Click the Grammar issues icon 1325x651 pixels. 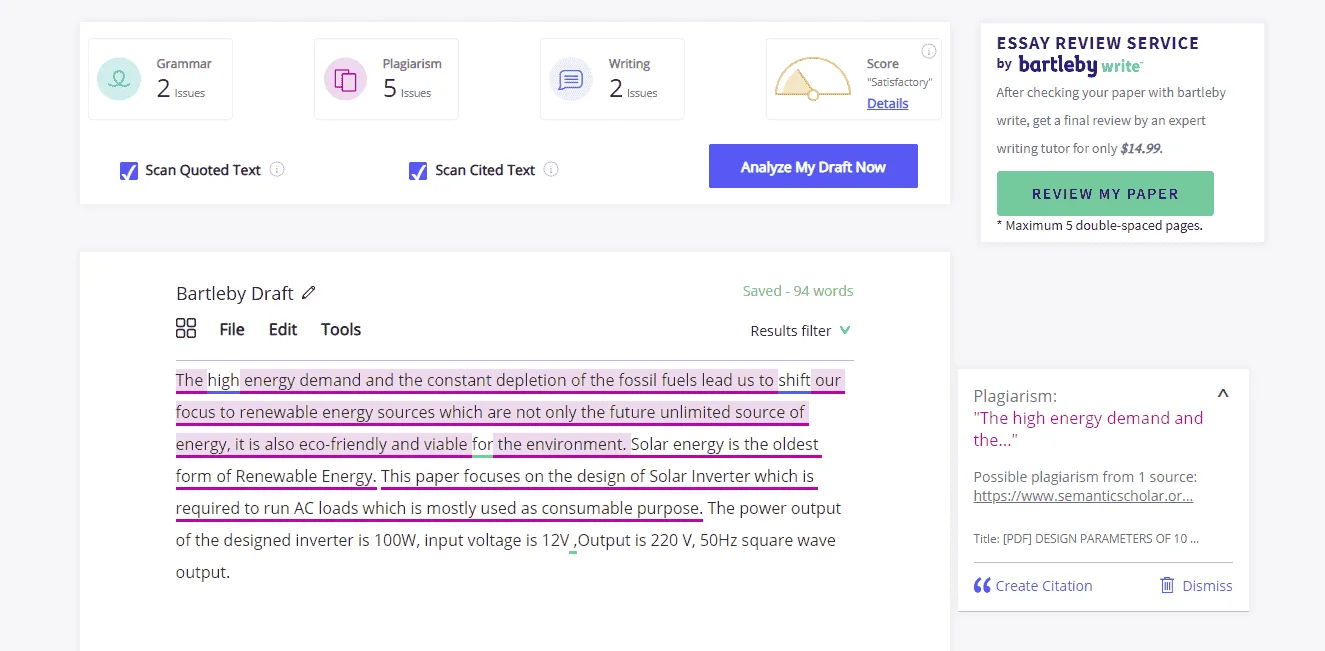pos(119,79)
